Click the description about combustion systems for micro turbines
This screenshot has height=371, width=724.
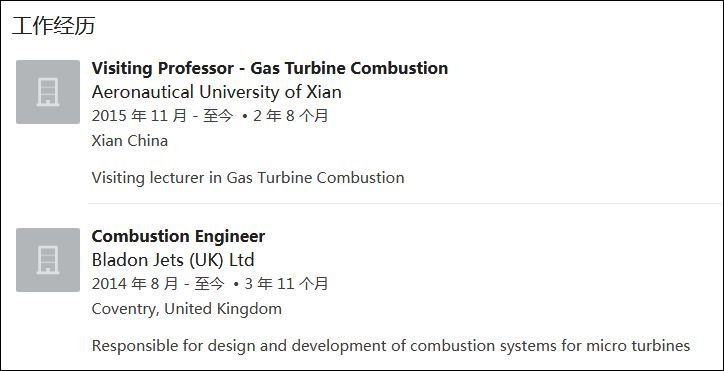(x=391, y=346)
